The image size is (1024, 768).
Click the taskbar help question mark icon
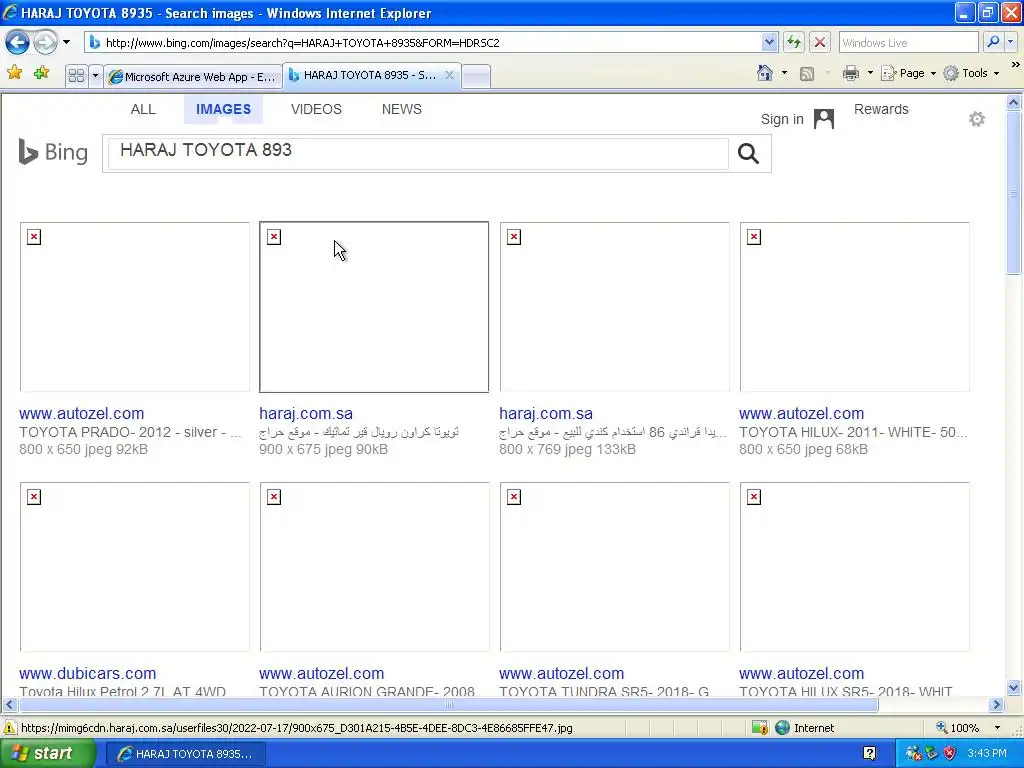869,754
